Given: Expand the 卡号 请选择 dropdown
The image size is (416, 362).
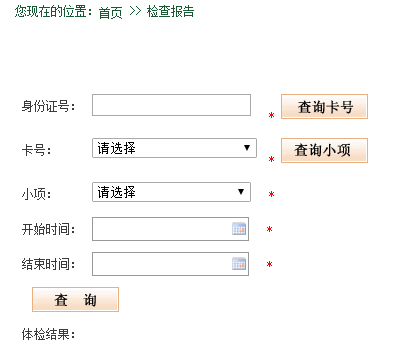Looking at the screenshot, I should pyautogui.click(x=174, y=148).
